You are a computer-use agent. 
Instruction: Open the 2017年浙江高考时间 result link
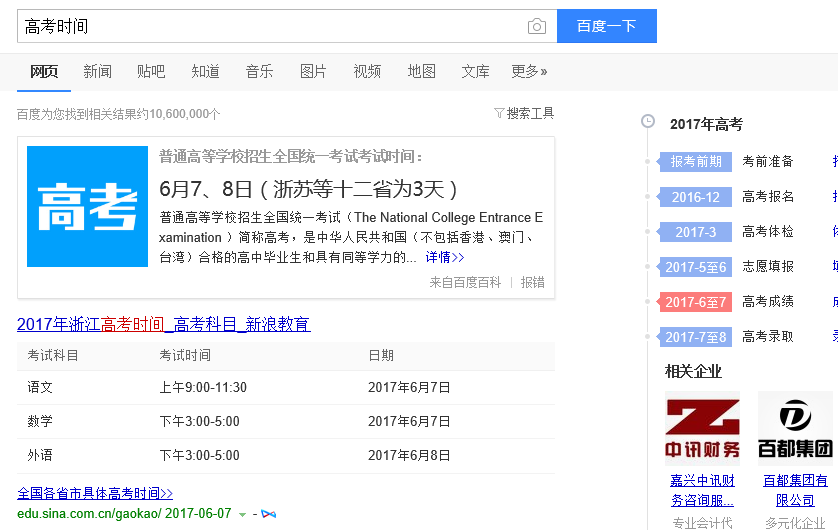tap(163, 324)
